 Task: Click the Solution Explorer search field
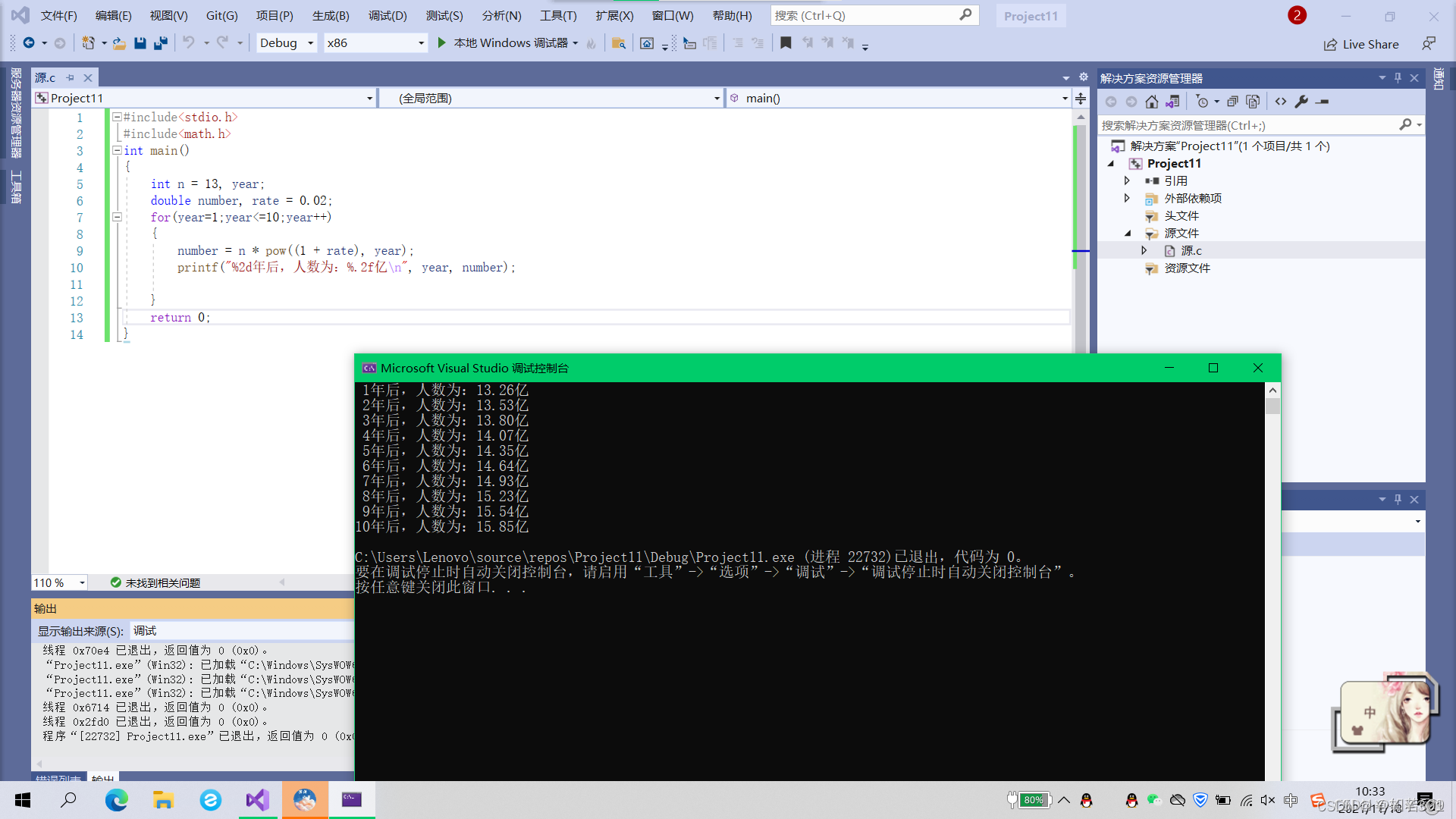coord(1260,125)
